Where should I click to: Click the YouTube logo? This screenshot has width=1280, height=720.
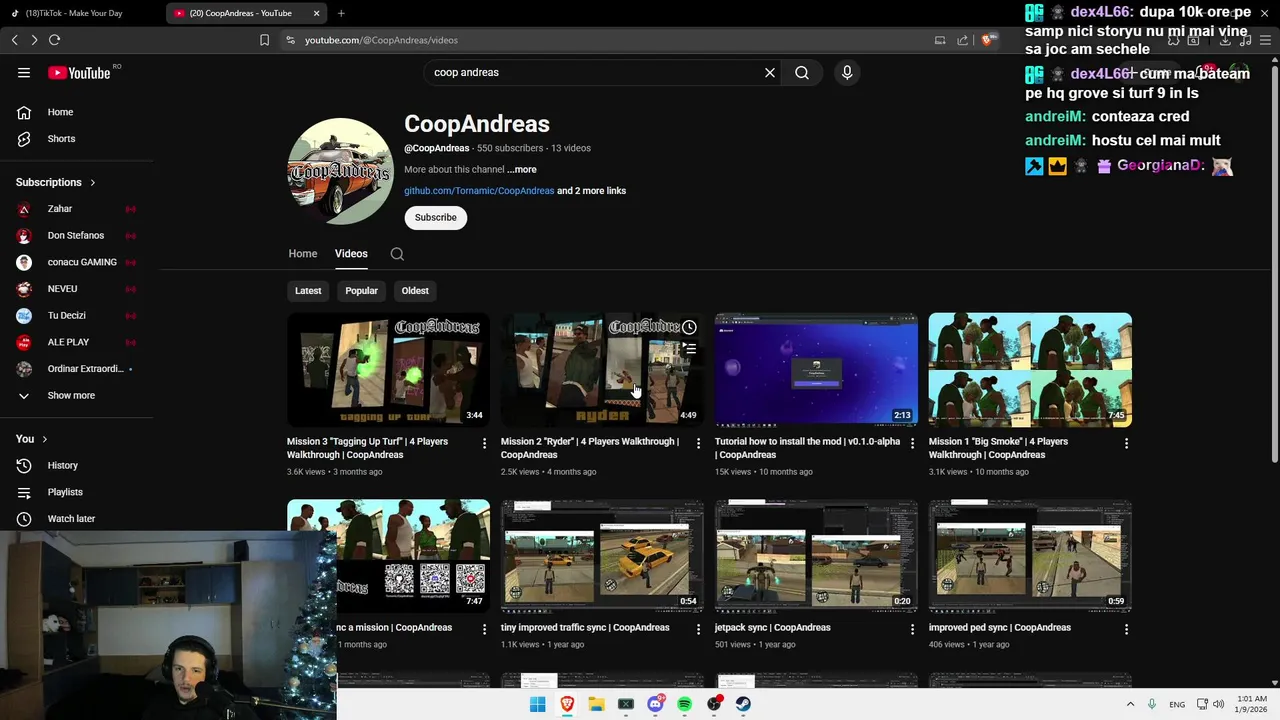79,72
